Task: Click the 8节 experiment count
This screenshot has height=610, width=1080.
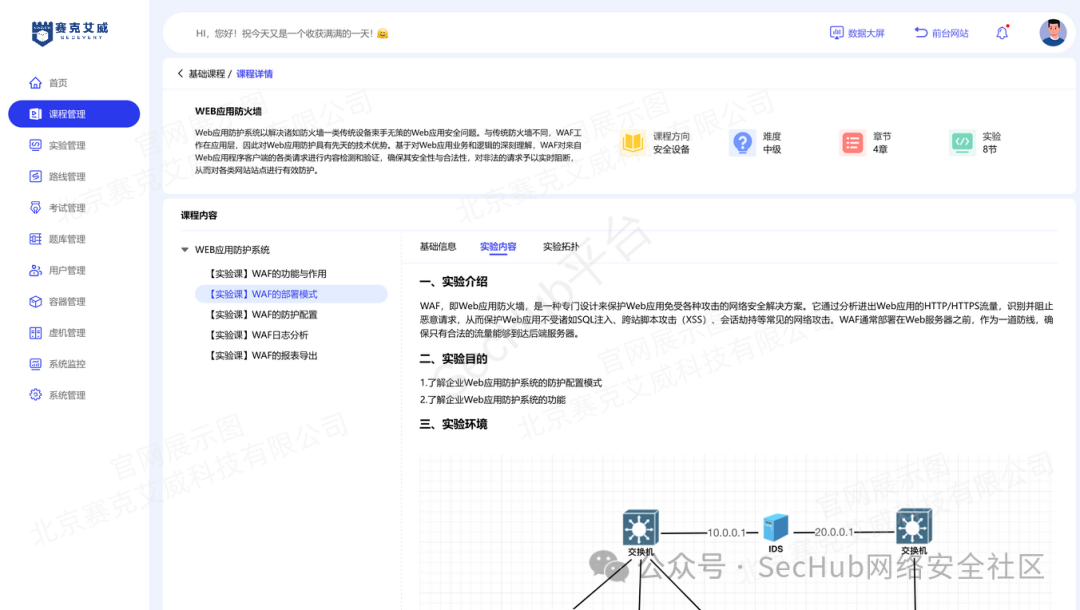Action: (x=990, y=149)
